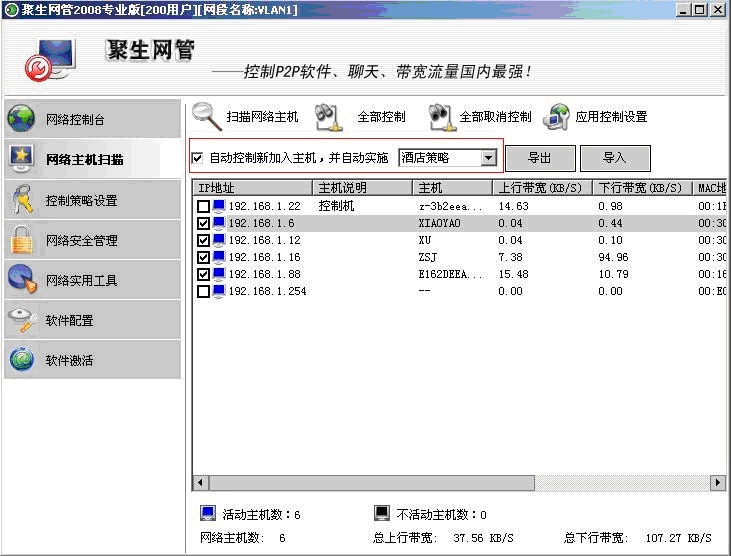Enable checkbox for host 192.168.1.254
The height and width of the screenshot is (556, 731).
click(x=204, y=292)
